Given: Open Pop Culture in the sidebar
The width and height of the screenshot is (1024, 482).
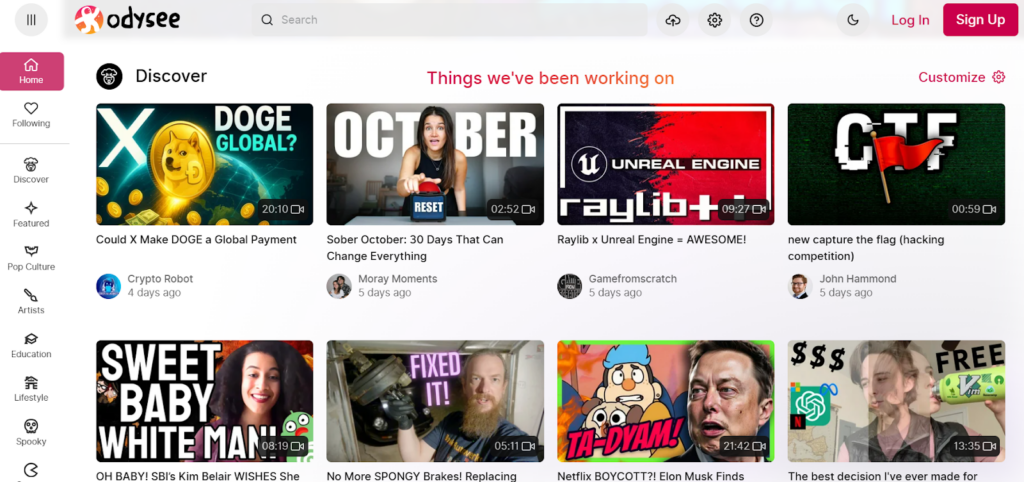Looking at the screenshot, I should (31, 257).
